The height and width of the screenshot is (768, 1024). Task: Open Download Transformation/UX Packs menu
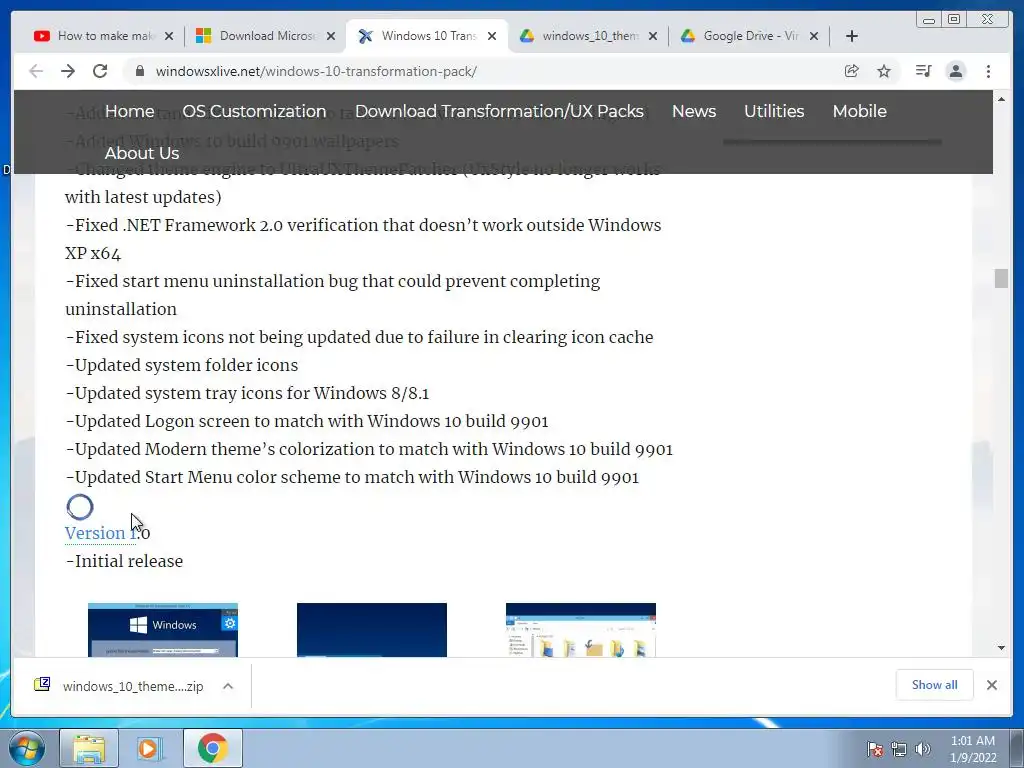[499, 111]
